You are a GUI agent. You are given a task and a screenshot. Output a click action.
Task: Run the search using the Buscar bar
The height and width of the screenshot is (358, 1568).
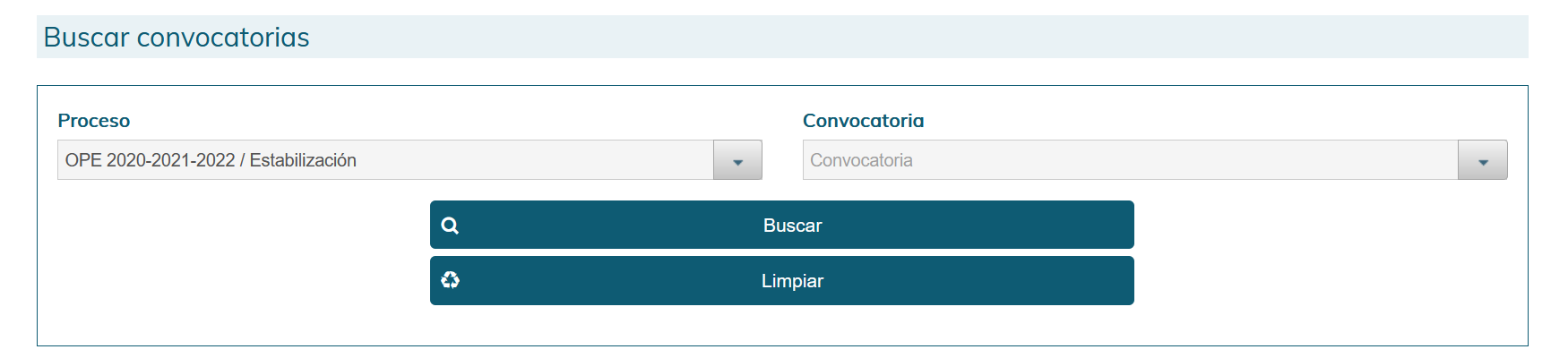pos(782,225)
